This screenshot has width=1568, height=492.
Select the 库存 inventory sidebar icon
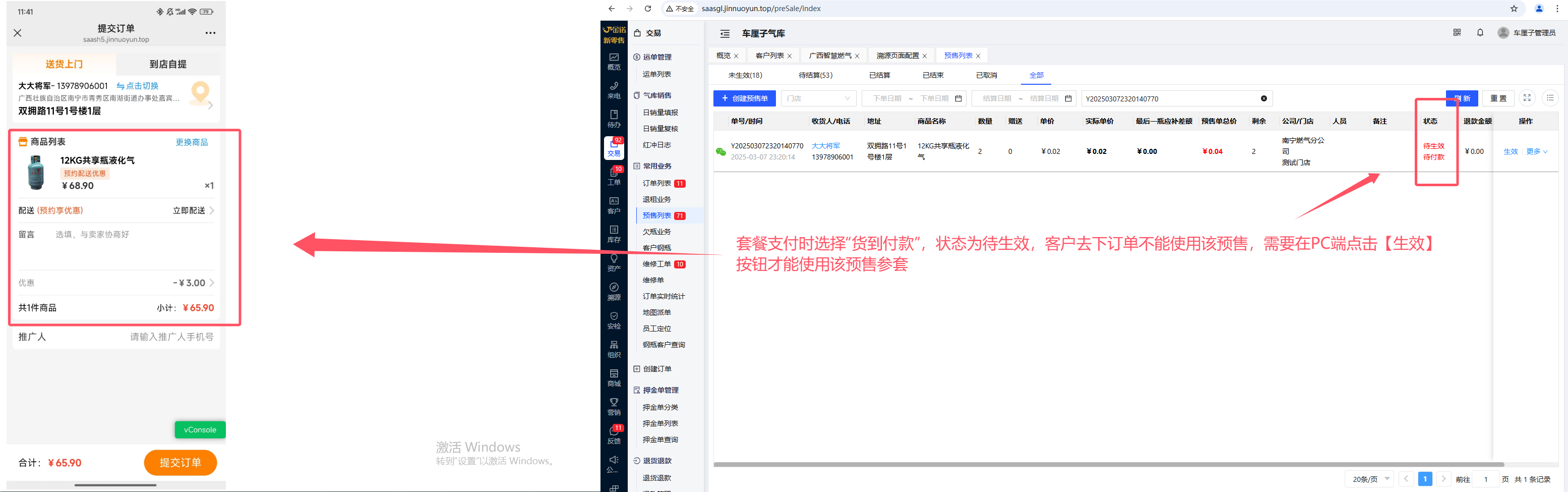(x=614, y=234)
